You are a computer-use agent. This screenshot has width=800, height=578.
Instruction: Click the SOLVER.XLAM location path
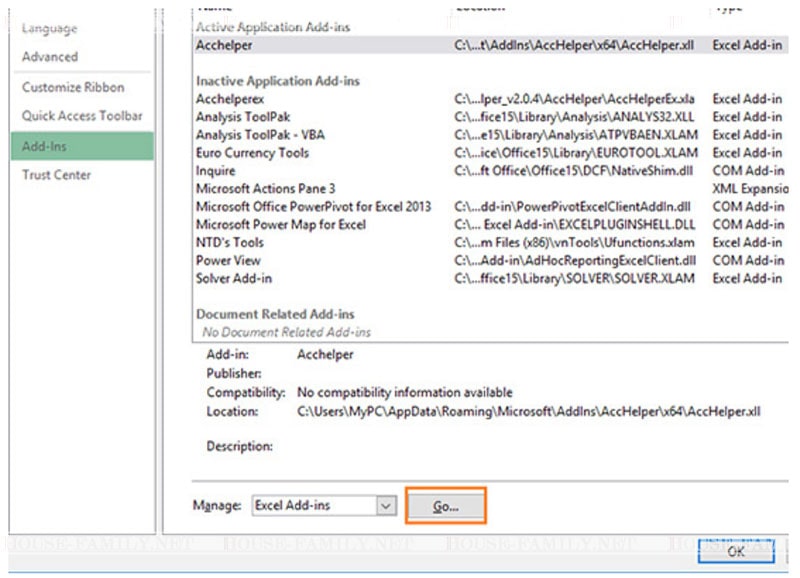coord(574,279)
